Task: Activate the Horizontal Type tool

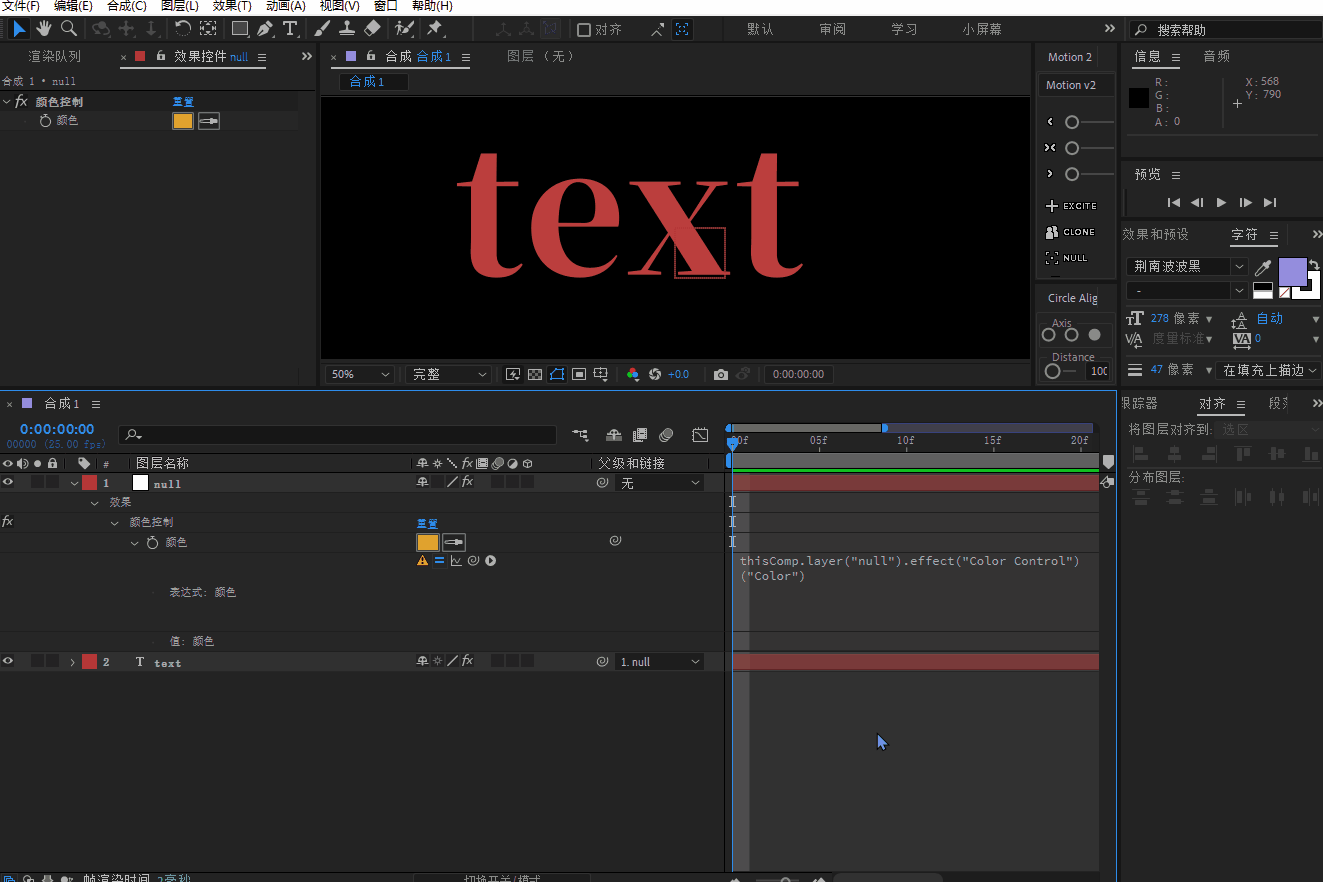Action: click(x=291, y=29)
